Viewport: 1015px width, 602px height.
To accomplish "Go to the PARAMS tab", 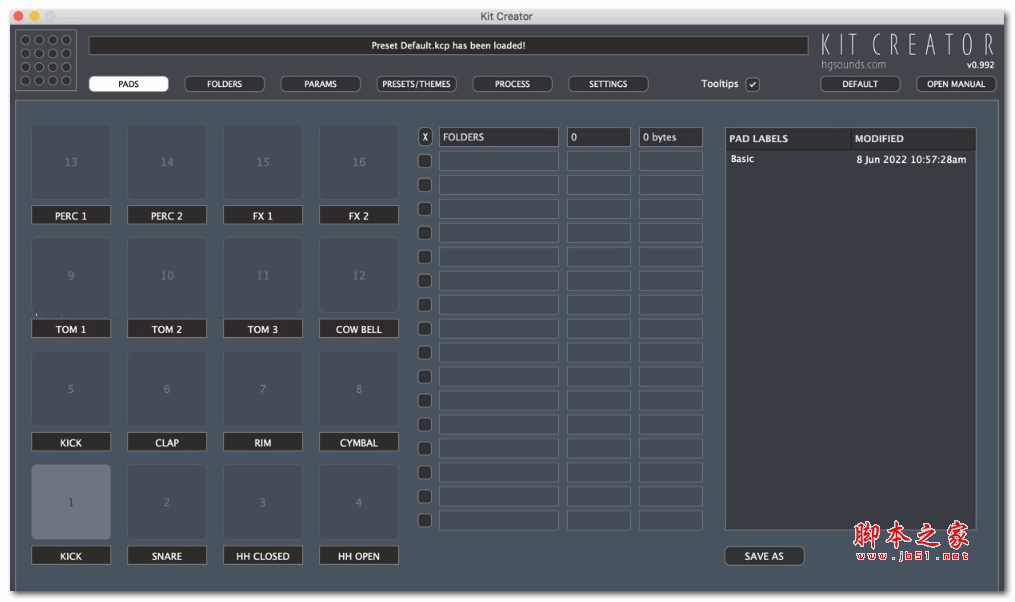I will point(320,84).
